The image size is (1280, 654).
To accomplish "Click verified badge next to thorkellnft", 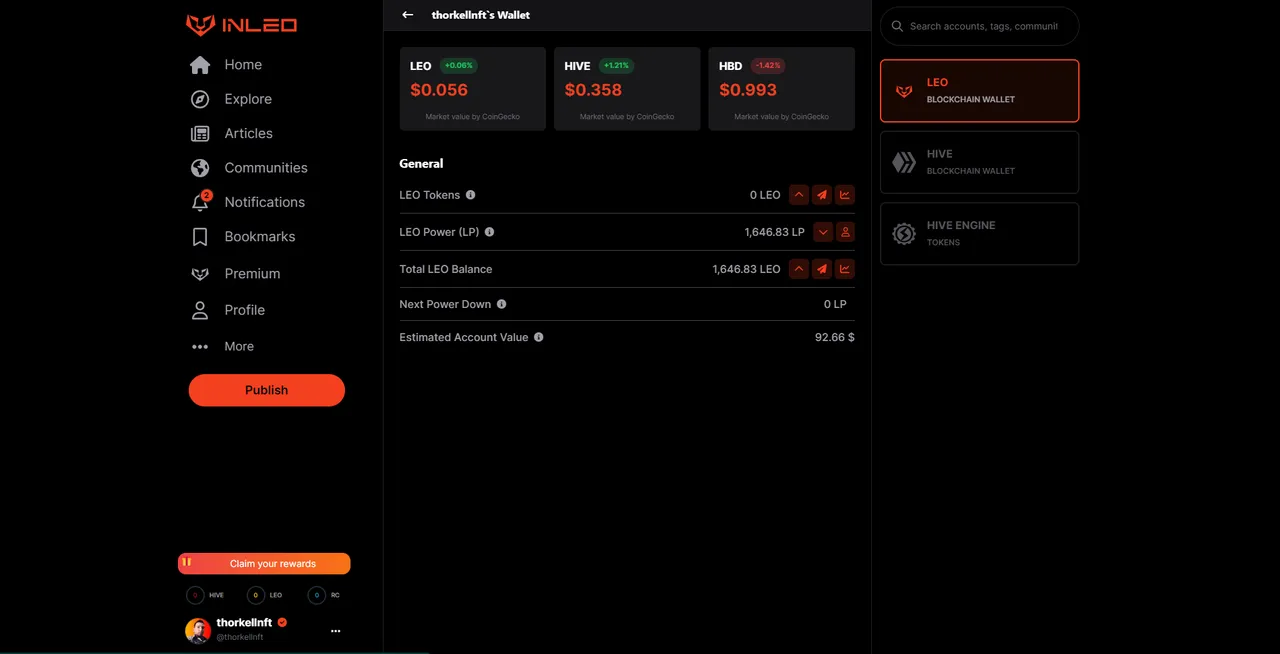I will click(x=282, y=622).
